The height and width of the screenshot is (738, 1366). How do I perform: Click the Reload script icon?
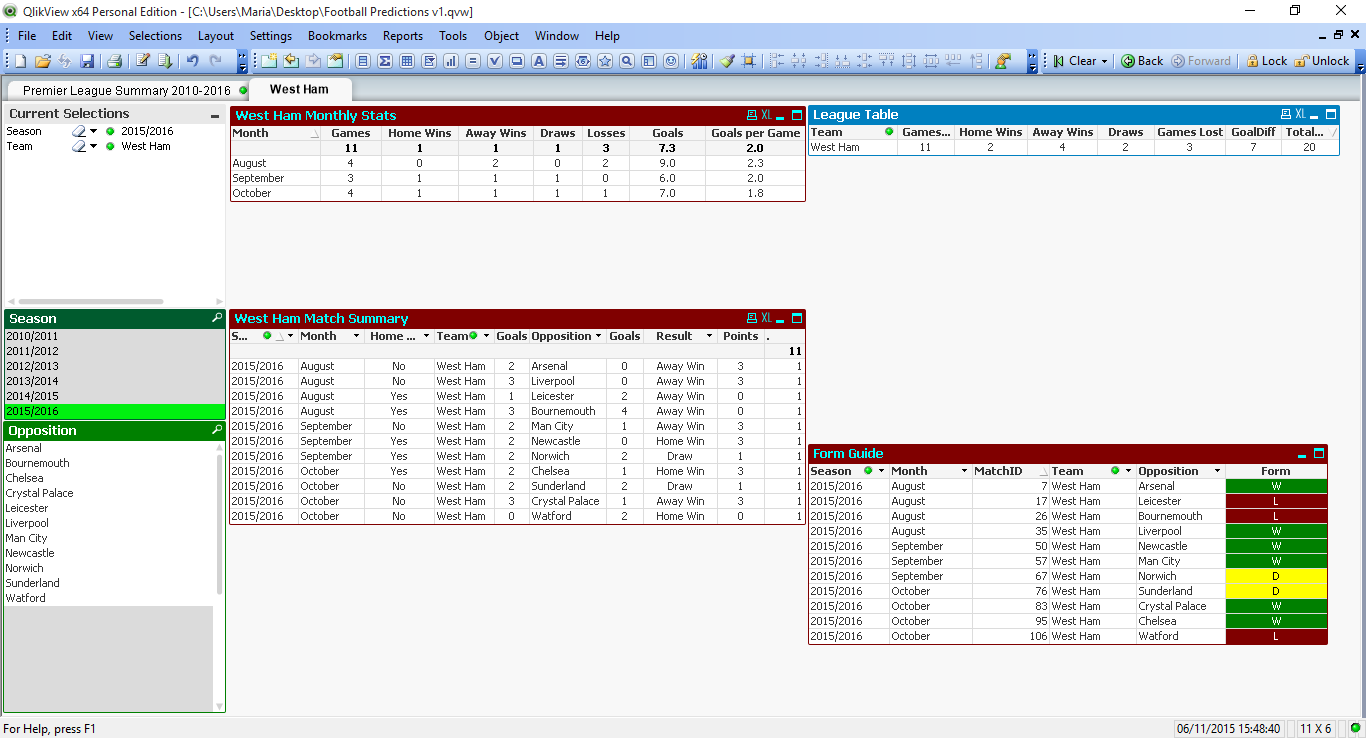163,61
